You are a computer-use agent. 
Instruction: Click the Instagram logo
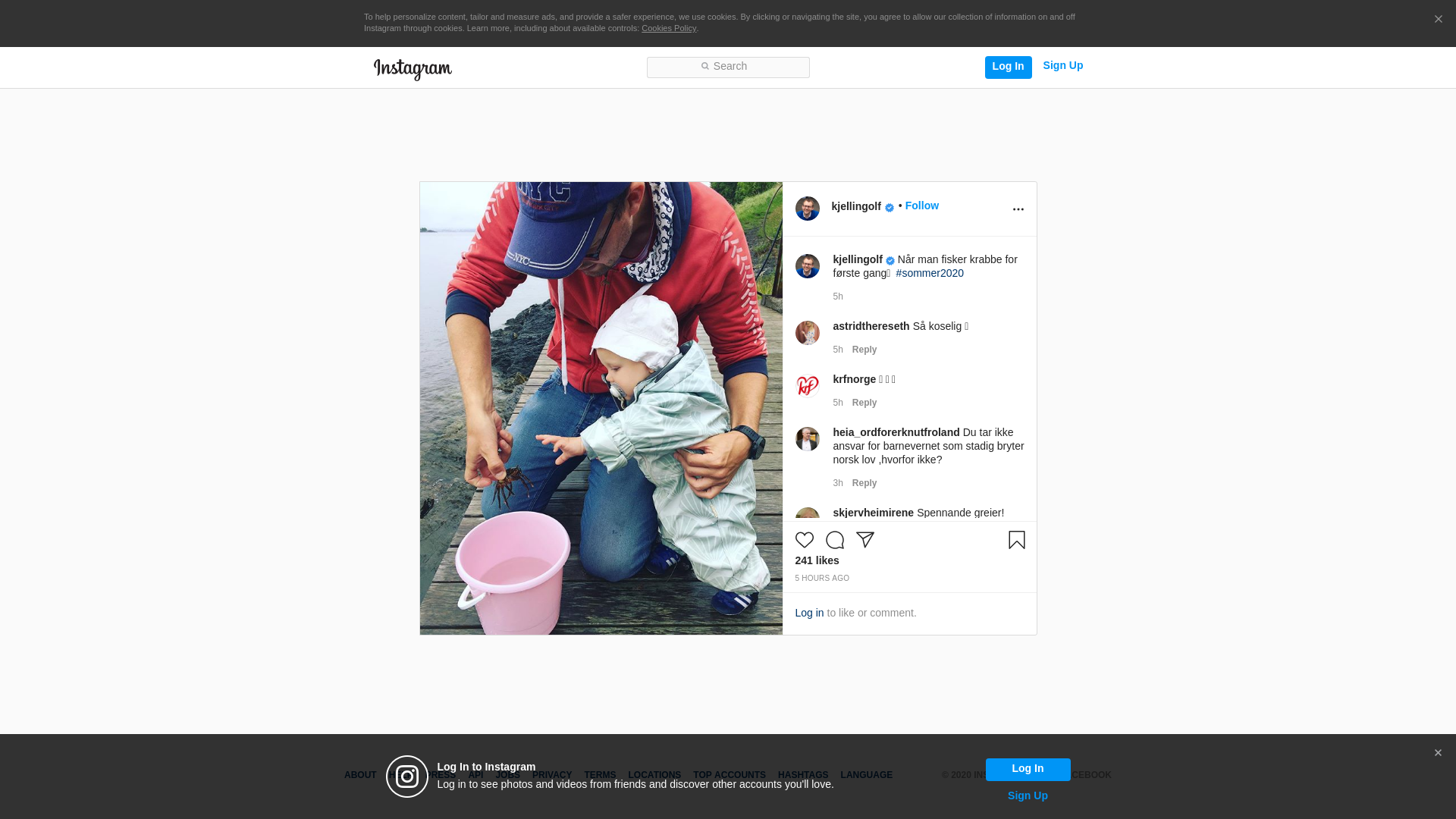click(x=413, y=70)
